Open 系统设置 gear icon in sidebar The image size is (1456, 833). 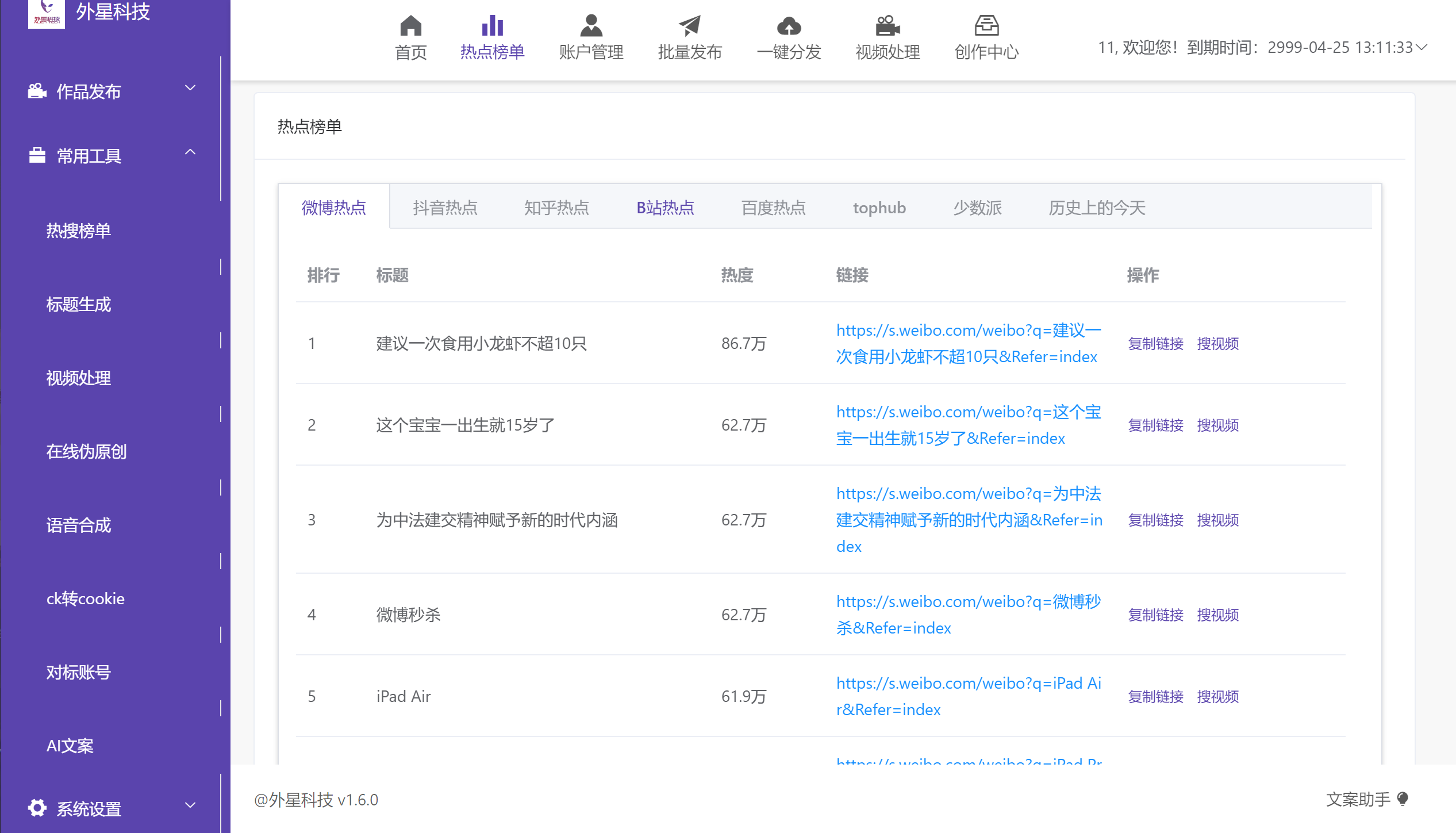[x=37, y=808]
